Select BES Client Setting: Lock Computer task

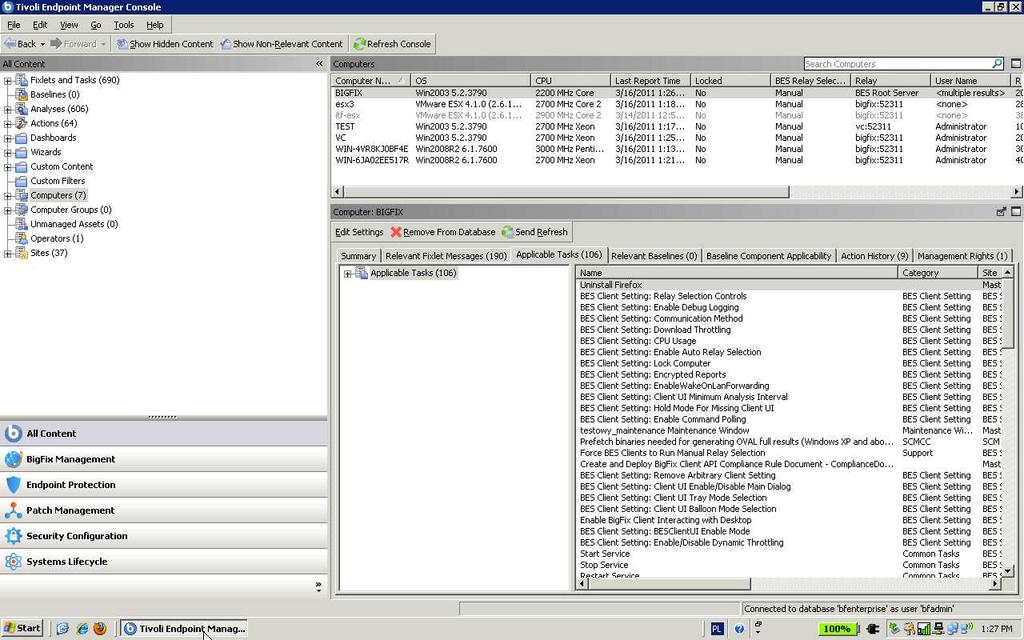(x=790, y=363)
